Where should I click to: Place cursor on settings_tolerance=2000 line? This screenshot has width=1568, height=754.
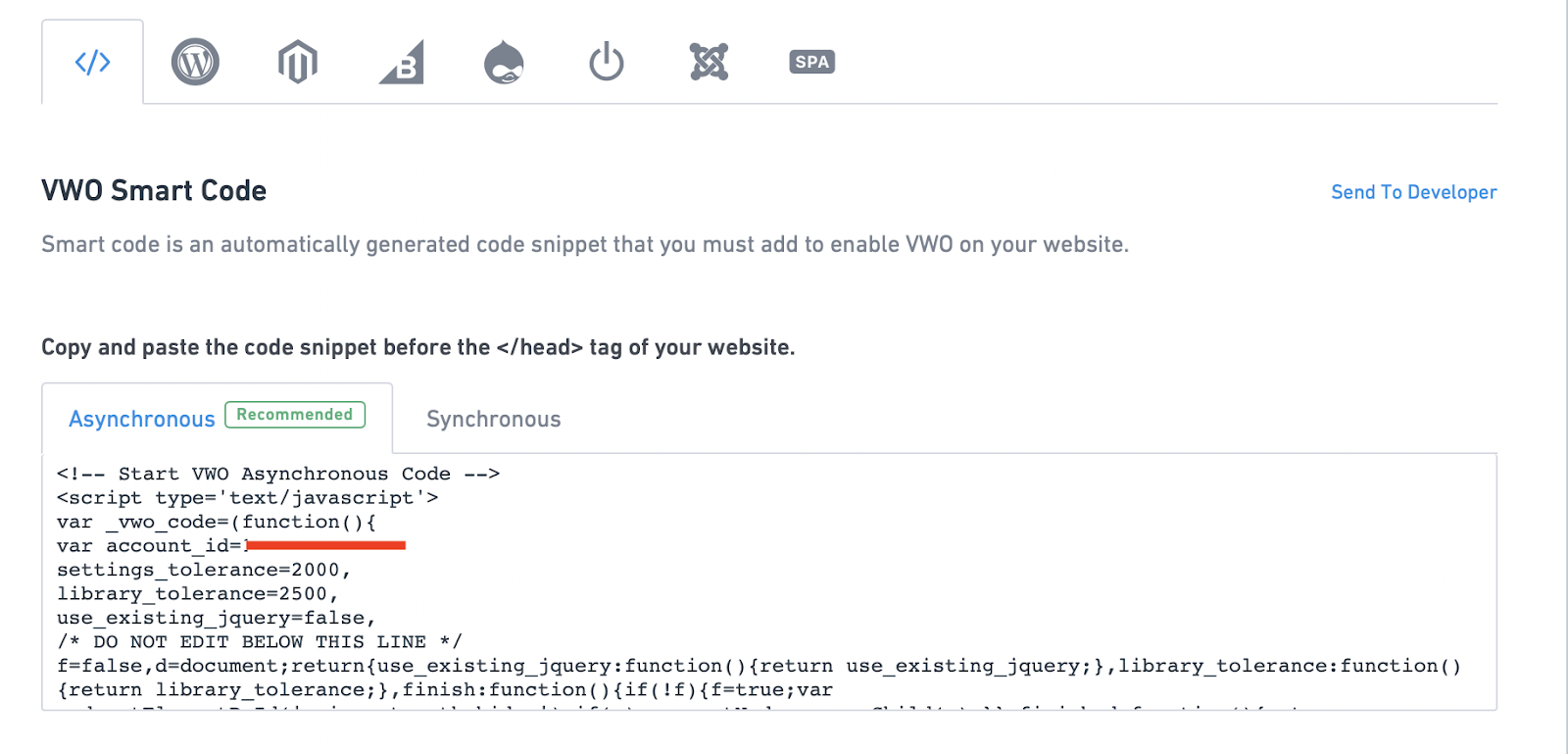pos(204,570)
